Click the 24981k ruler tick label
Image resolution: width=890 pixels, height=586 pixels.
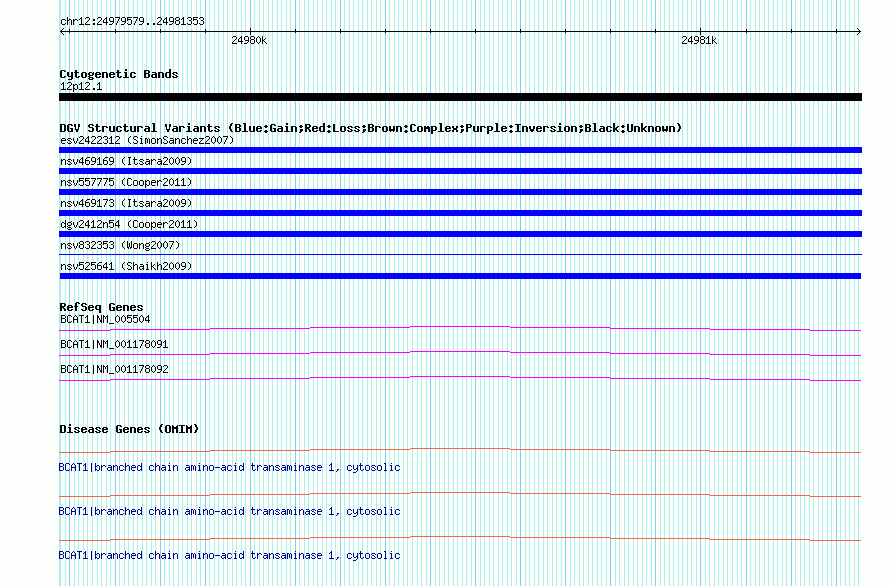(699, 40)
